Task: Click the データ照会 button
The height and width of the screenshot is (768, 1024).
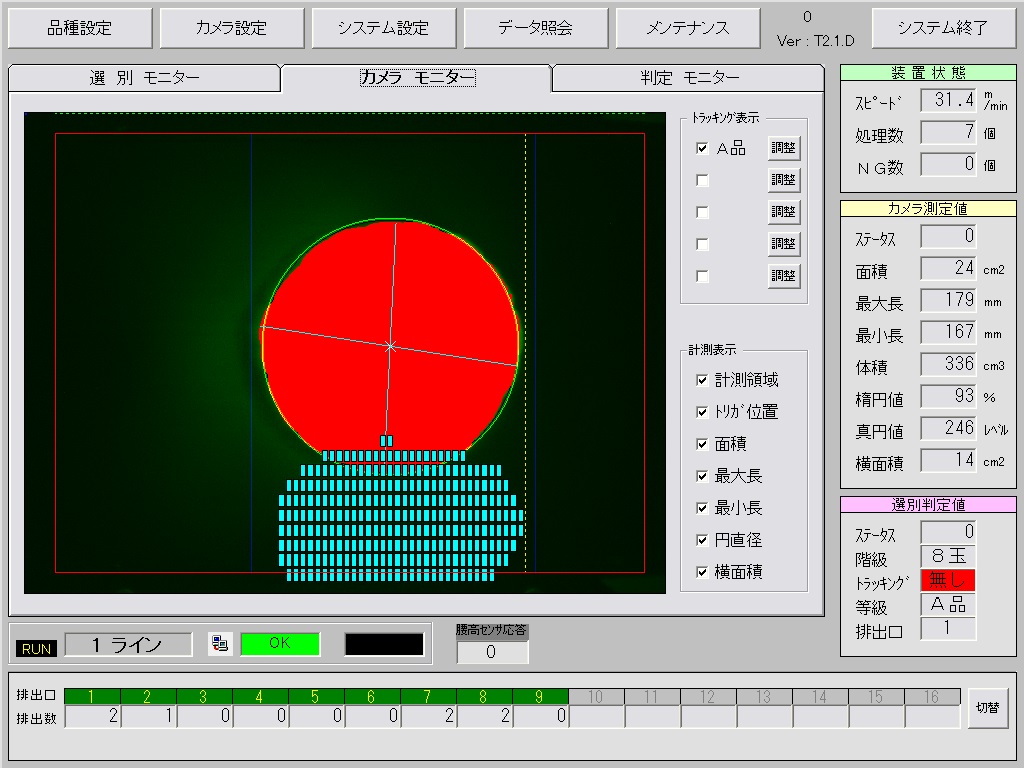Action: click(x=535, y=28)
